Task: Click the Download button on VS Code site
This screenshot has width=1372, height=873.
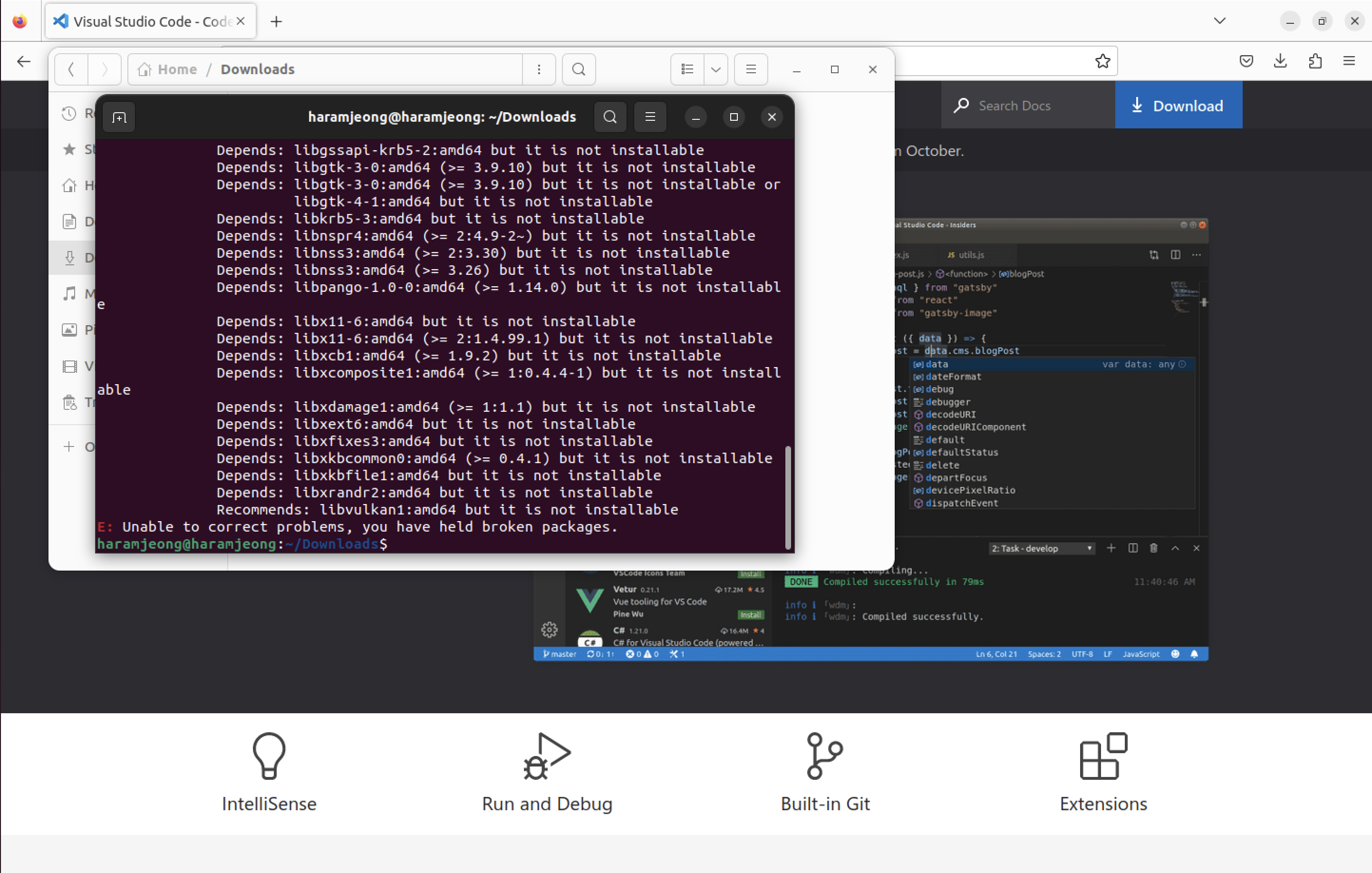Action: point(1179,106)
